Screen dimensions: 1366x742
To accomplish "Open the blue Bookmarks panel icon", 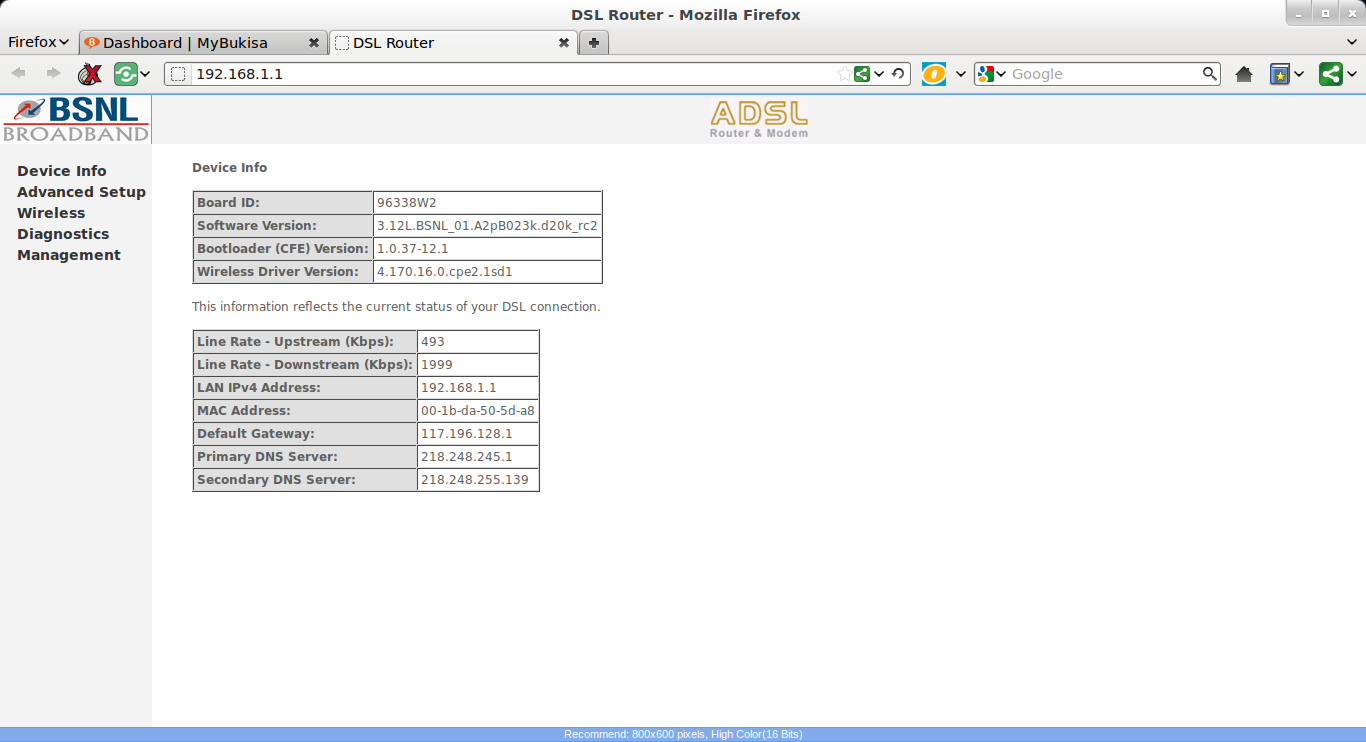I will (x=1281, y=73).
